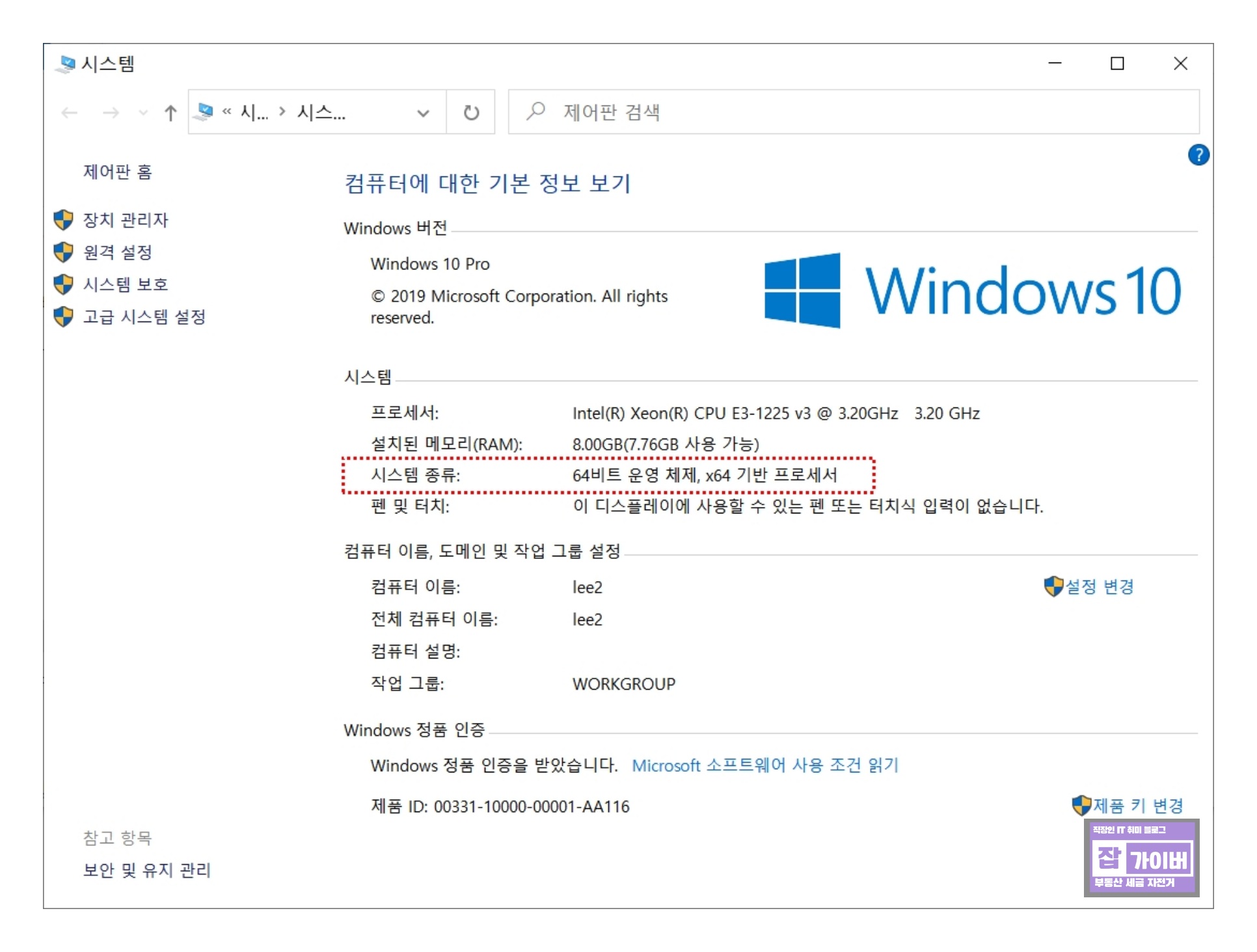Click the forward navigation arrow
Image resolution: width=1257 pixels, height=952 pixels.
pos(111,113)
